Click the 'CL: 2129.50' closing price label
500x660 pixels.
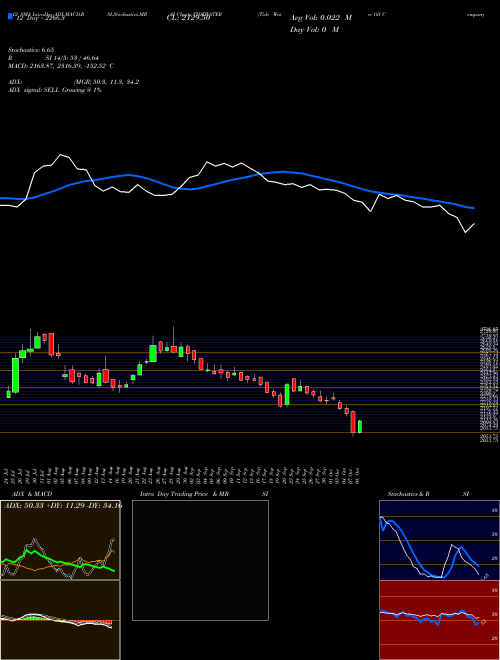tap(189, 18)
